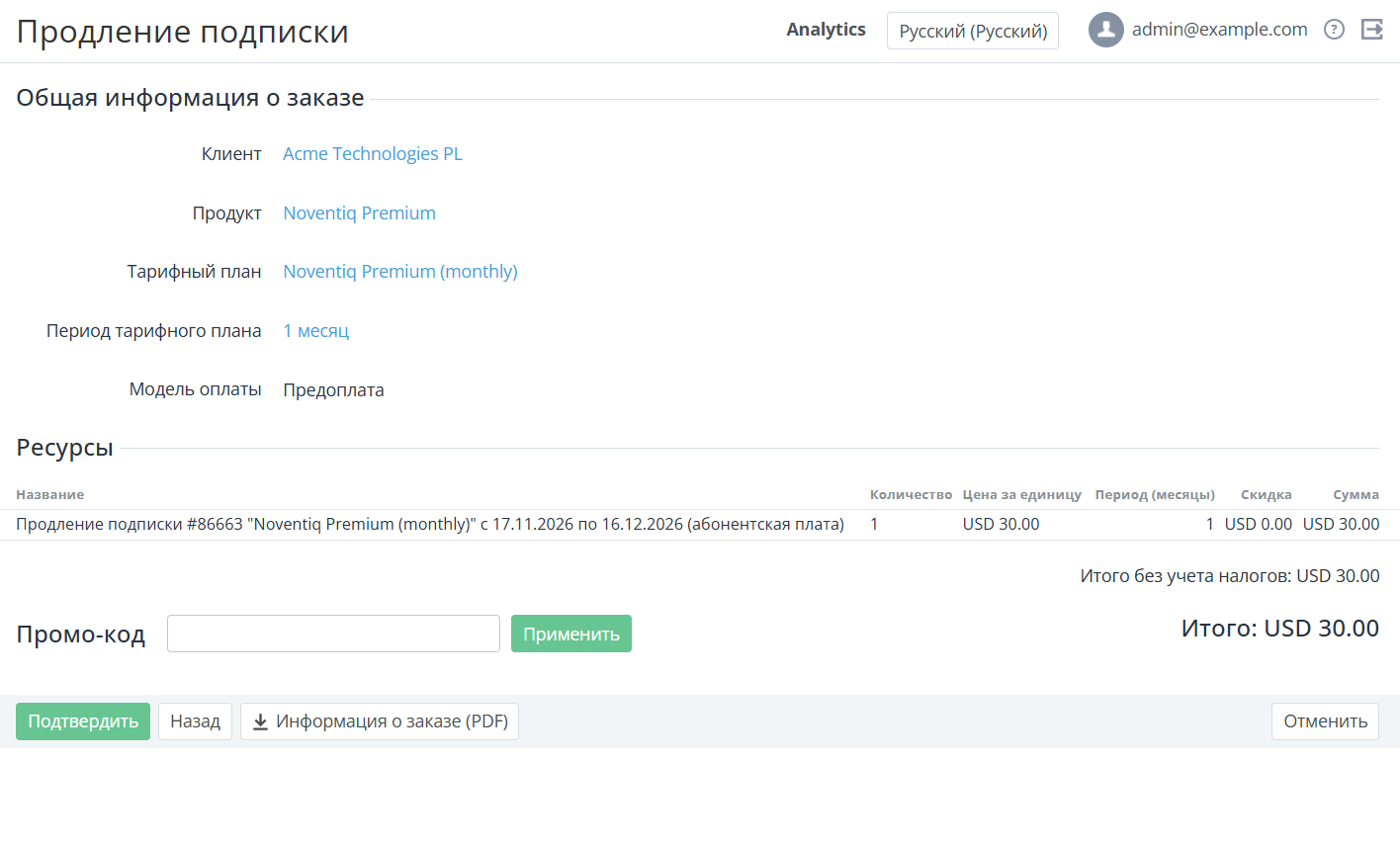The height and width of the screenshot is (847, 1400).
Task: Select the subscription renewal #86663 row
Action: [700, 525]
